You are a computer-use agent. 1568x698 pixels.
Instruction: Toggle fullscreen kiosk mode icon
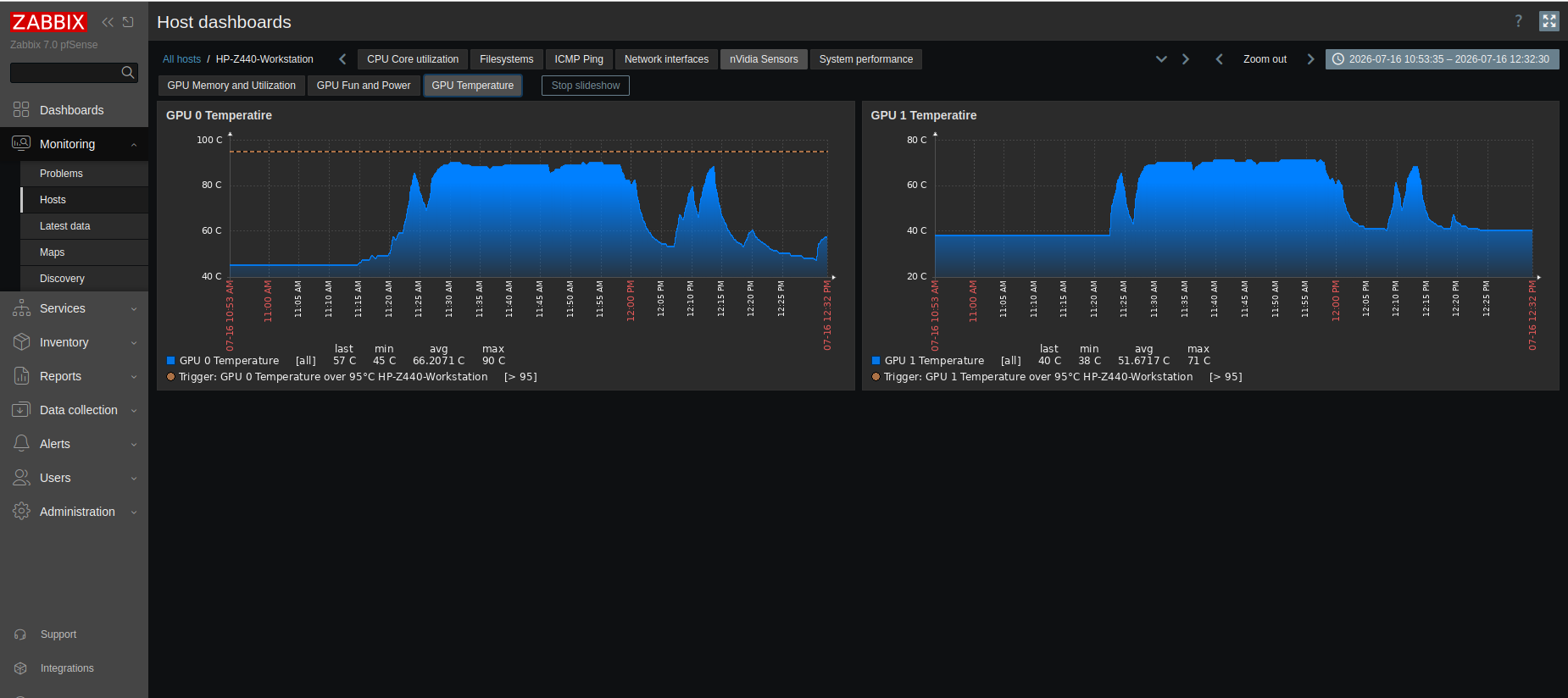coord(1549,21)
